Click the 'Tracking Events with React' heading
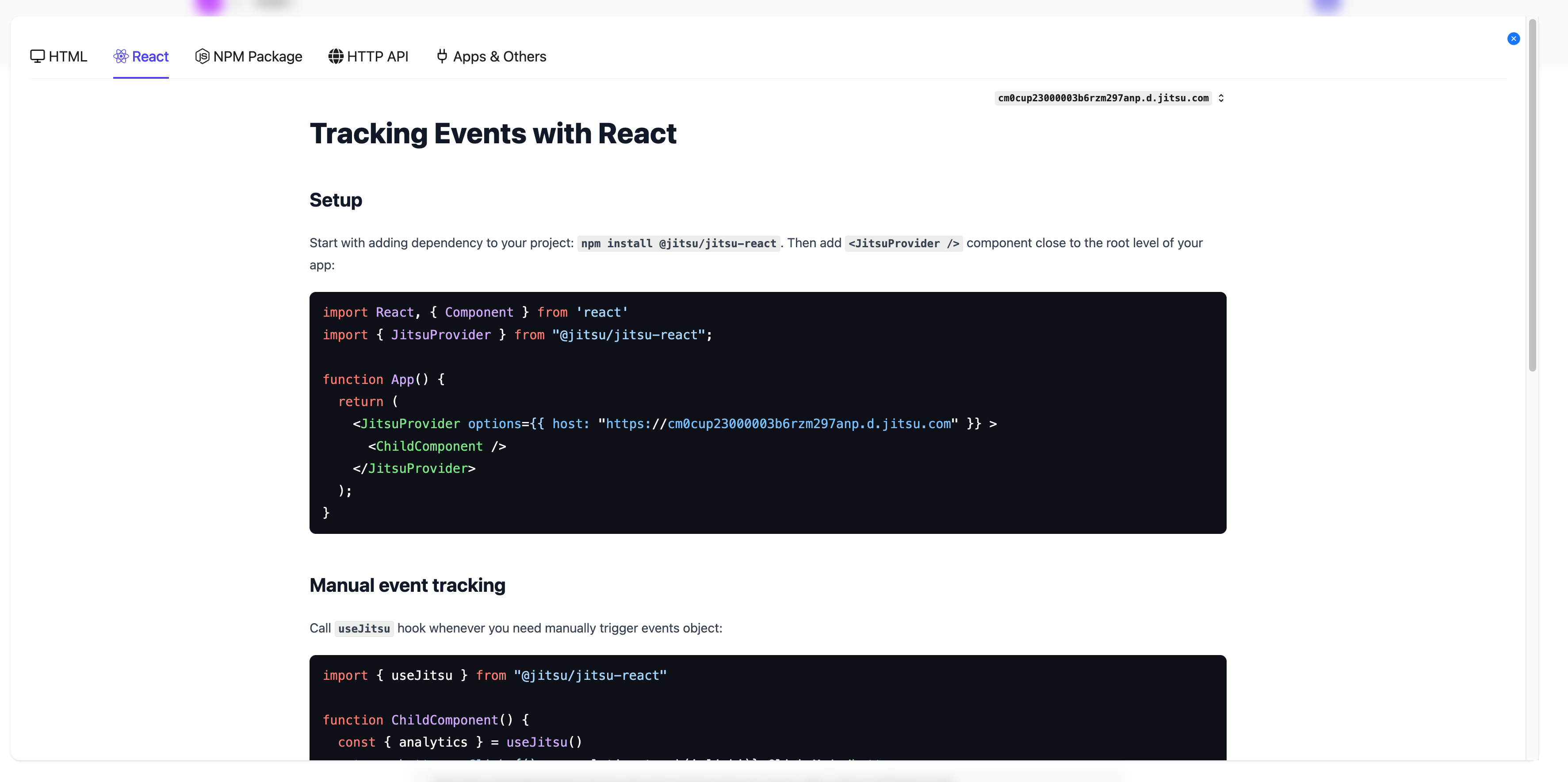 point(493,134)
